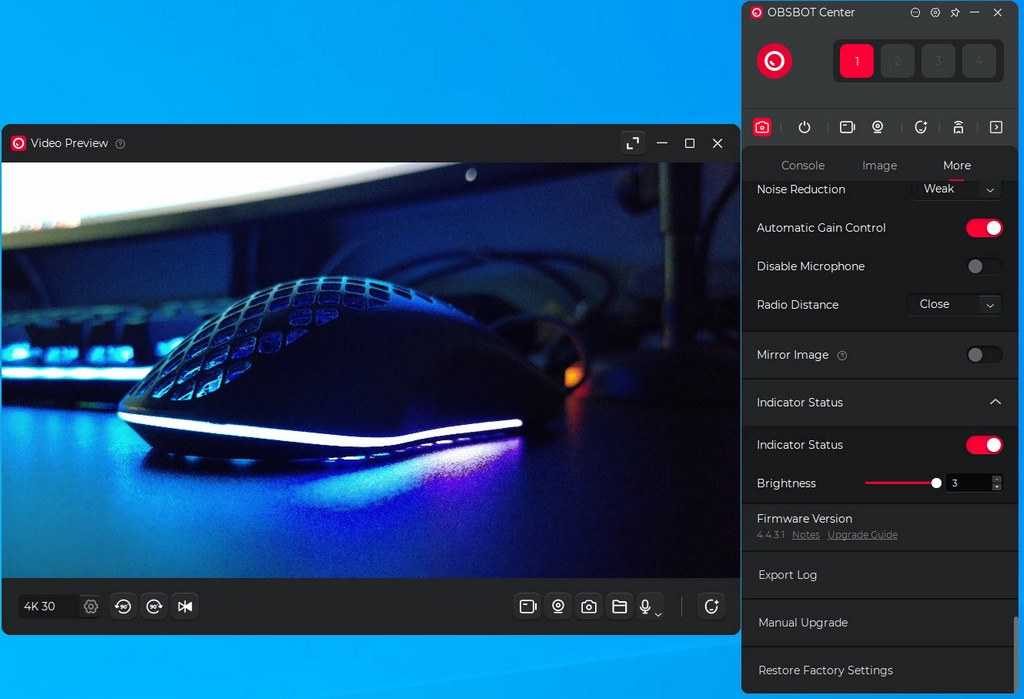Open remote controller icon in Center toolbar
This screenshot has height=699, width=1024.
[x=958, y=127]
